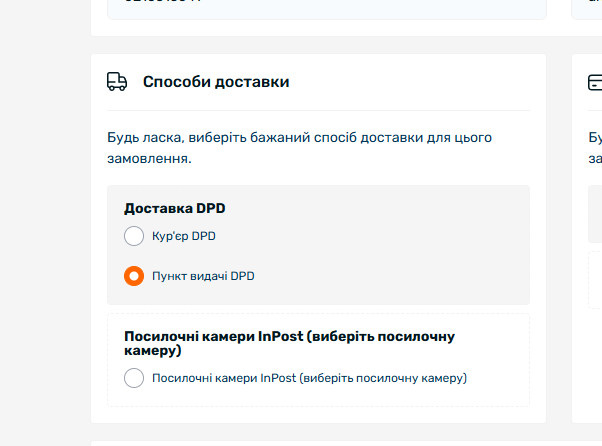Select the Кур'єр DPD radio button
The height and width of the screenshot is (446, 602).
pos(134,236)
